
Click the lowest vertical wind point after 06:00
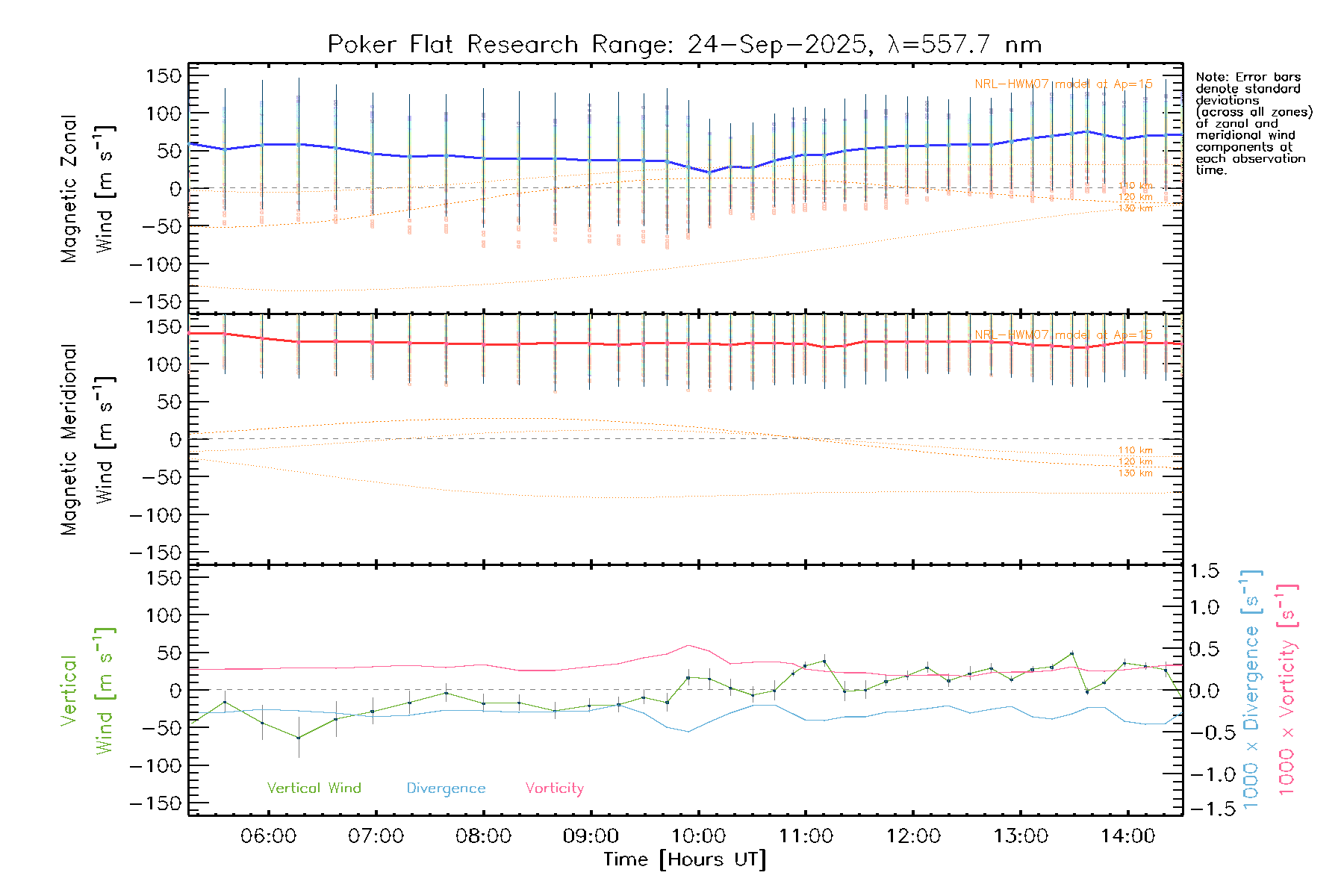click(299, 738)
